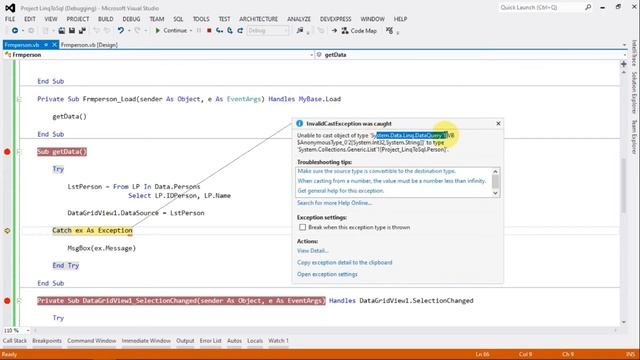This screenshot has width=640, height=360.
Task: Click the Open File toolbar icon
Action: coord(62,31)
